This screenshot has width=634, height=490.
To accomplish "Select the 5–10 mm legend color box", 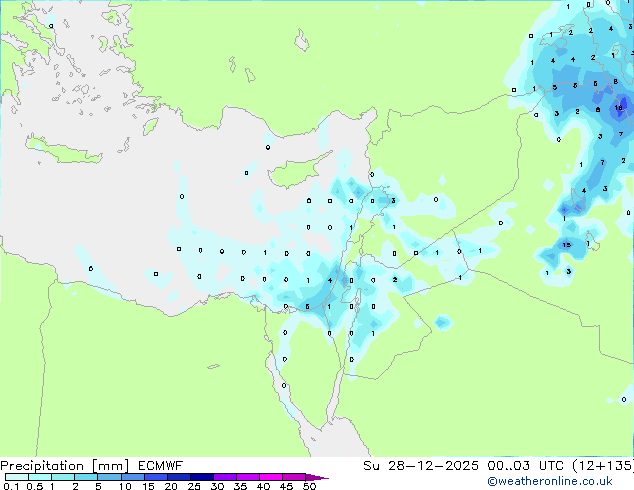I will [x=109, y=477].
